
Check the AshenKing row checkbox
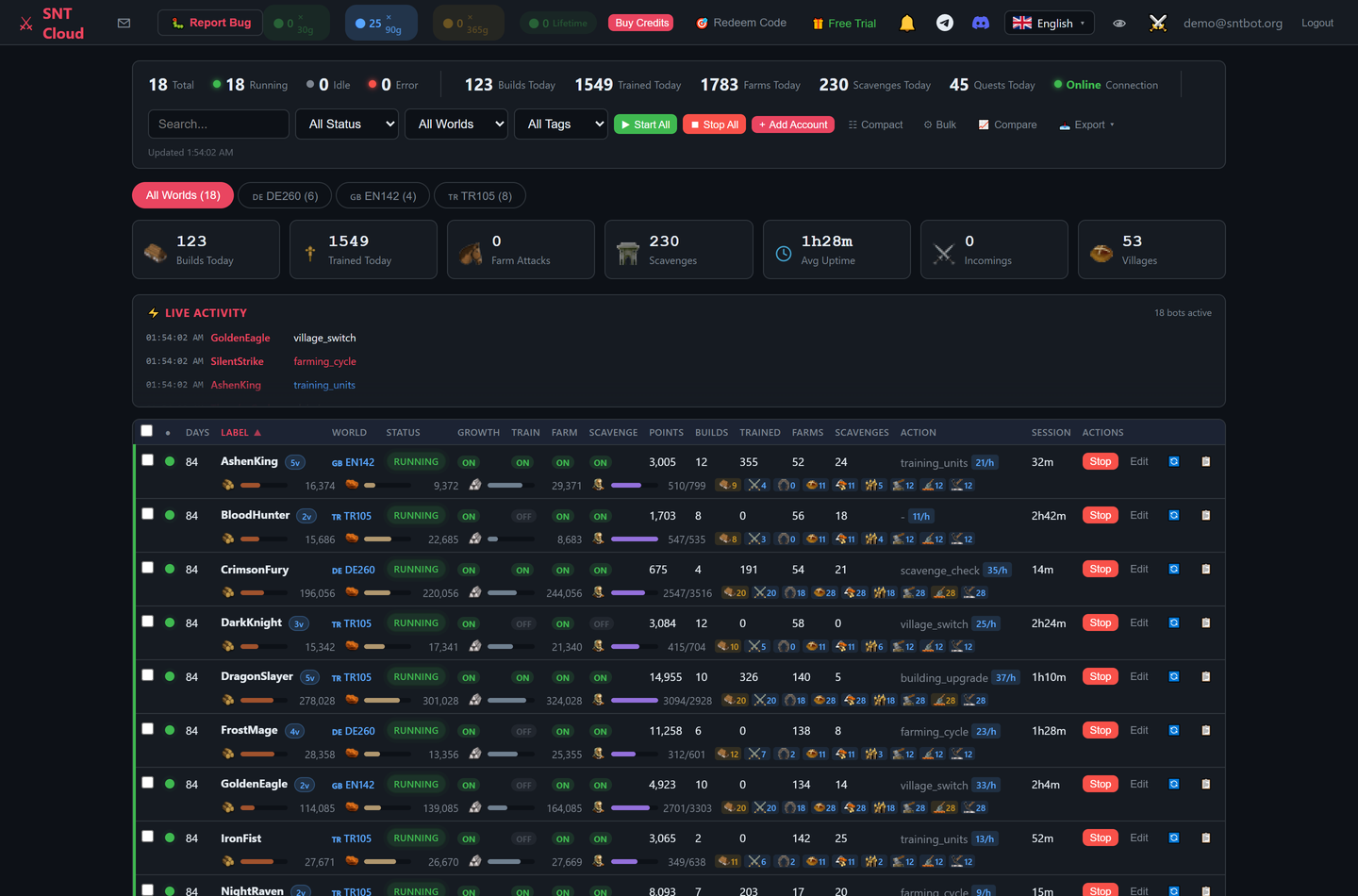tap(147, 459)
